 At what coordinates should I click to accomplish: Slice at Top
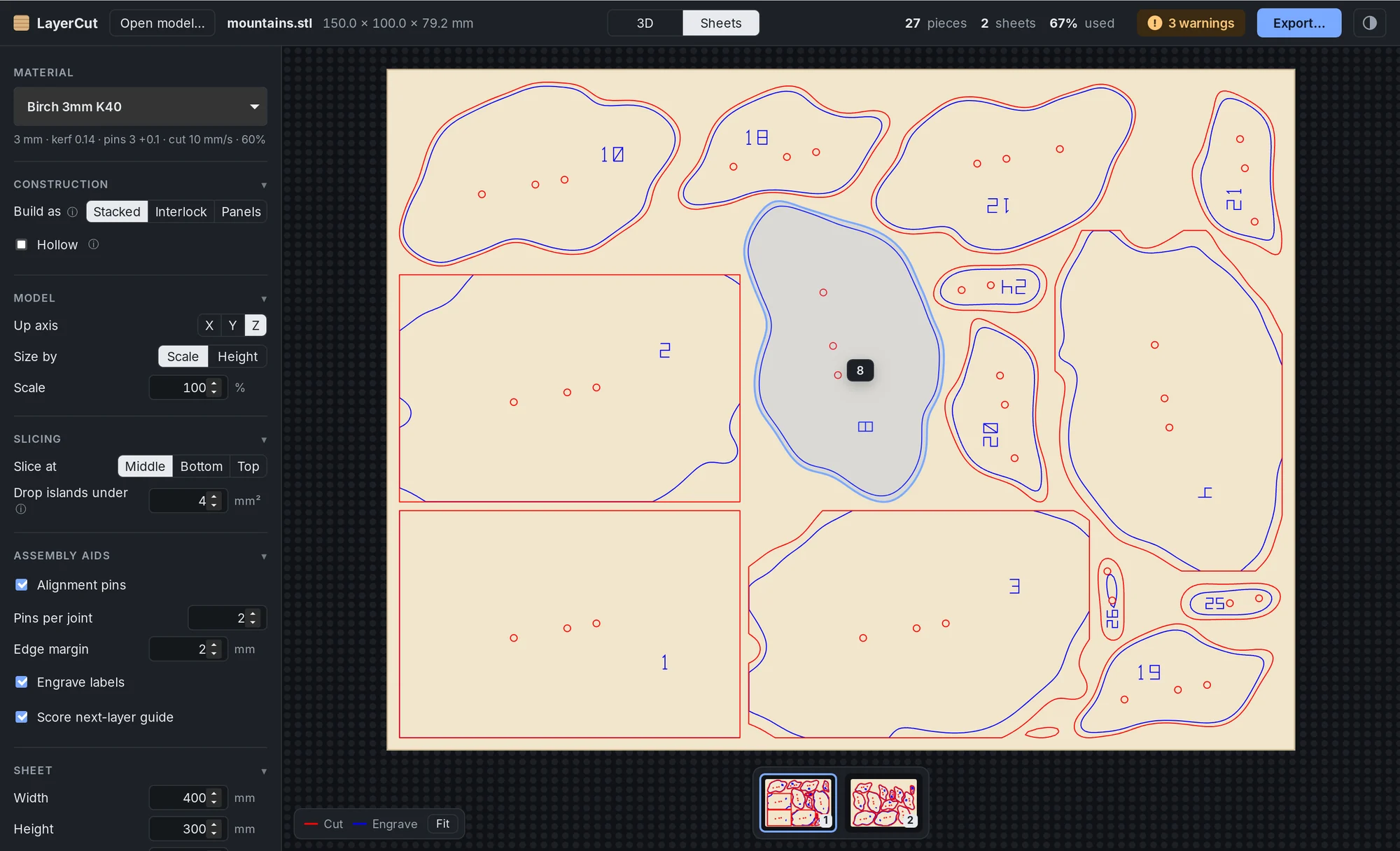tap(248, 466)
